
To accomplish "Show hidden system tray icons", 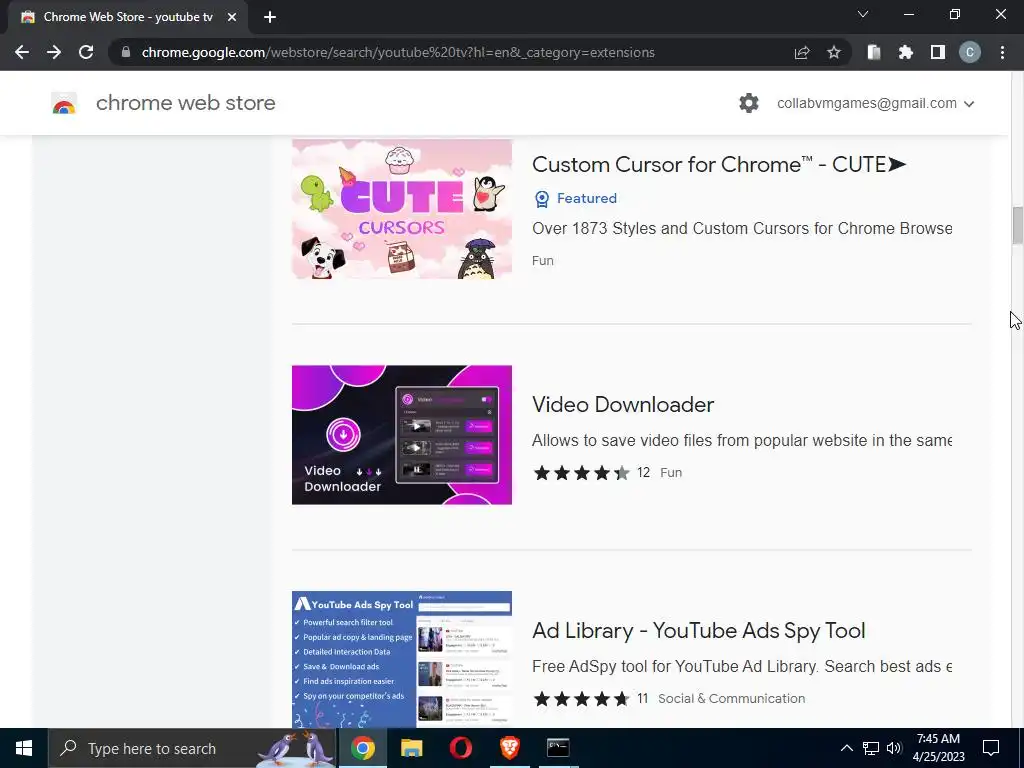I will click(846, 748).
